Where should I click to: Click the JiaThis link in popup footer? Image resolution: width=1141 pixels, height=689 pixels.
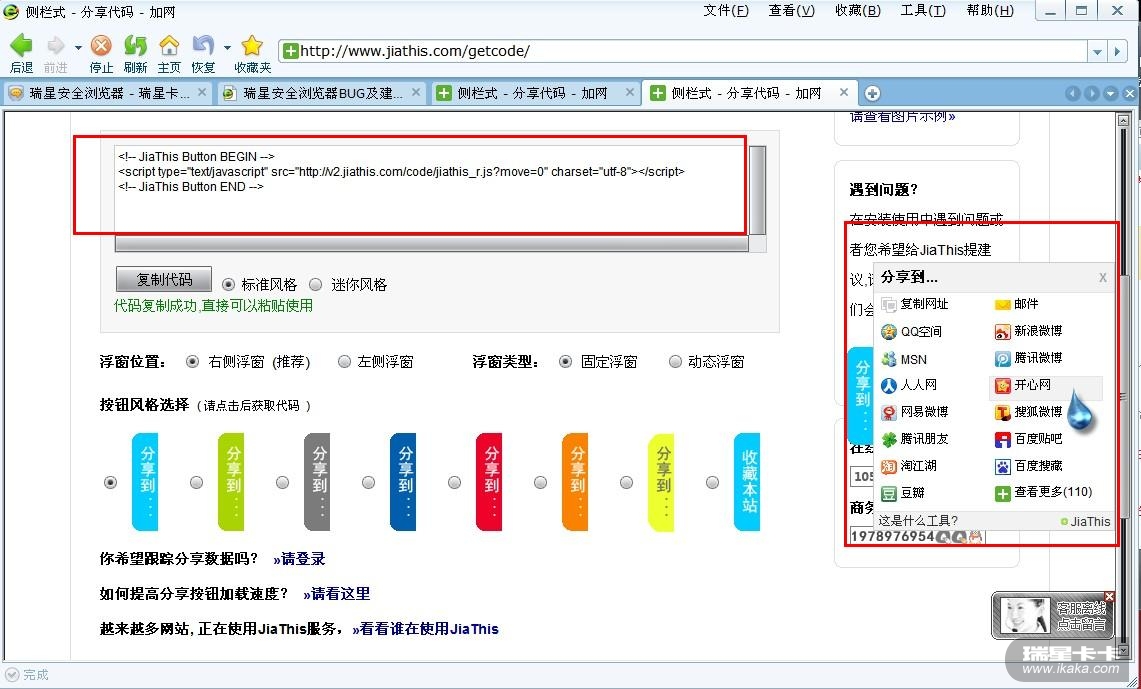[1085, 522]
